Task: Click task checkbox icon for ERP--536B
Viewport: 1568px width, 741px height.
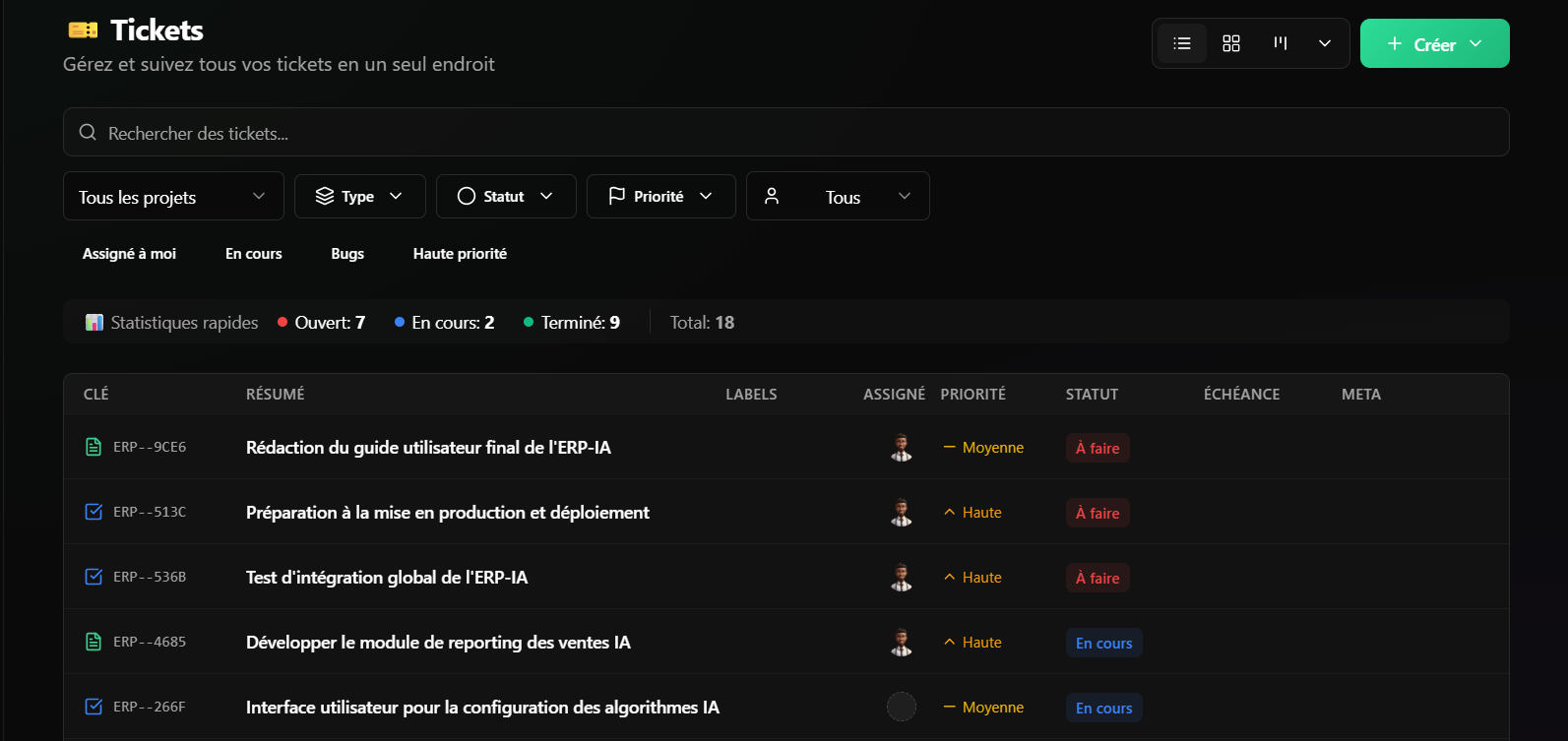Action: tap(94, 577)
